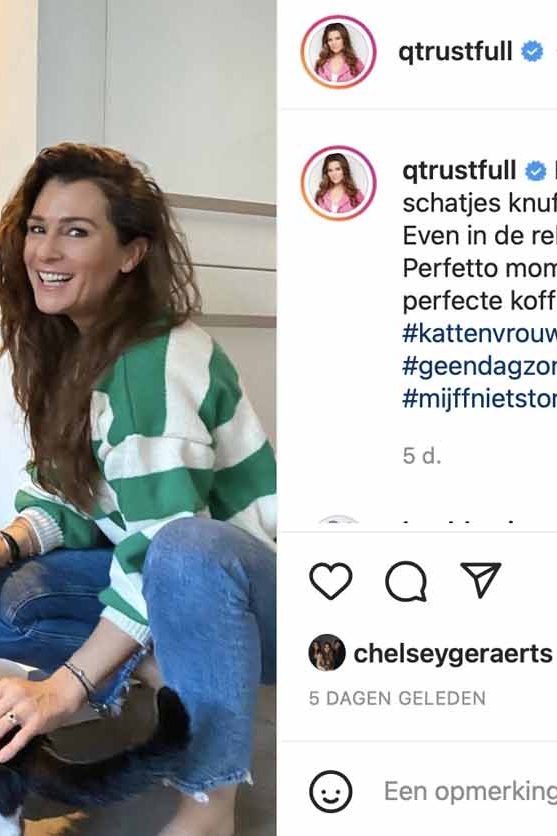The image size is (557, 836).
Task: Open emoji picker smiley icon
Action: 331,791
